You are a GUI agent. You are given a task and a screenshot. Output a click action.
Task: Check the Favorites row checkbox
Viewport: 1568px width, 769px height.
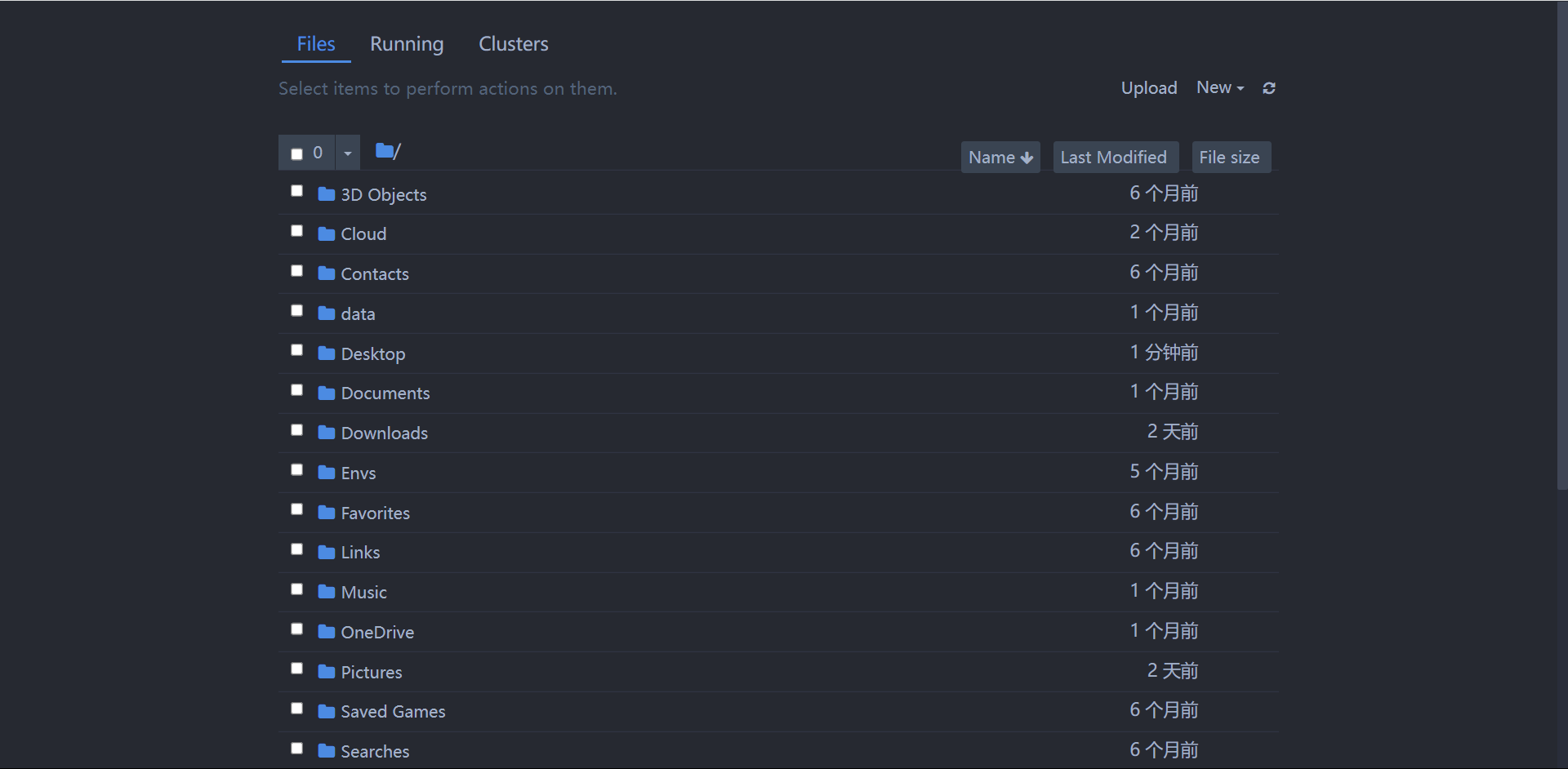[297, 509]
